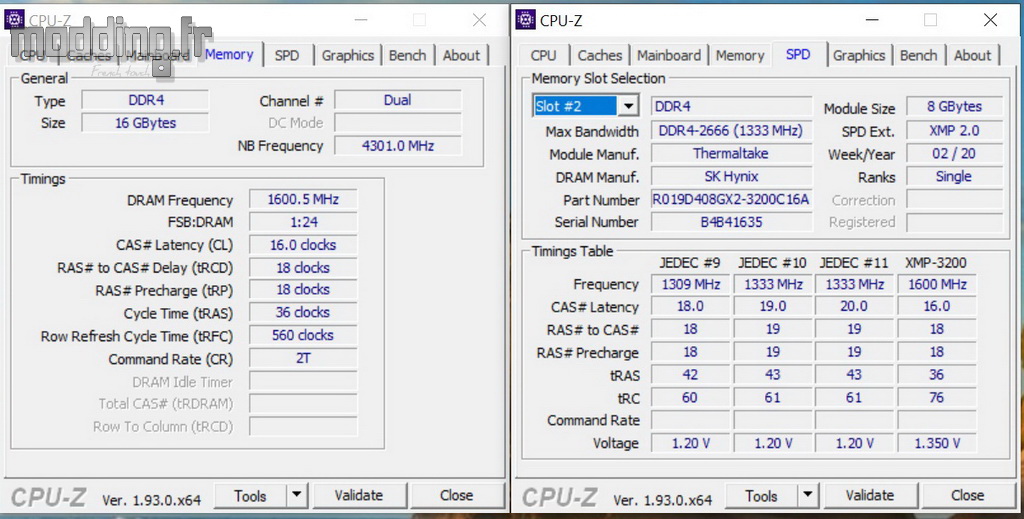Open the CPU tab in right window
The height and width of the screenshot is (519, 1024).
543,55
